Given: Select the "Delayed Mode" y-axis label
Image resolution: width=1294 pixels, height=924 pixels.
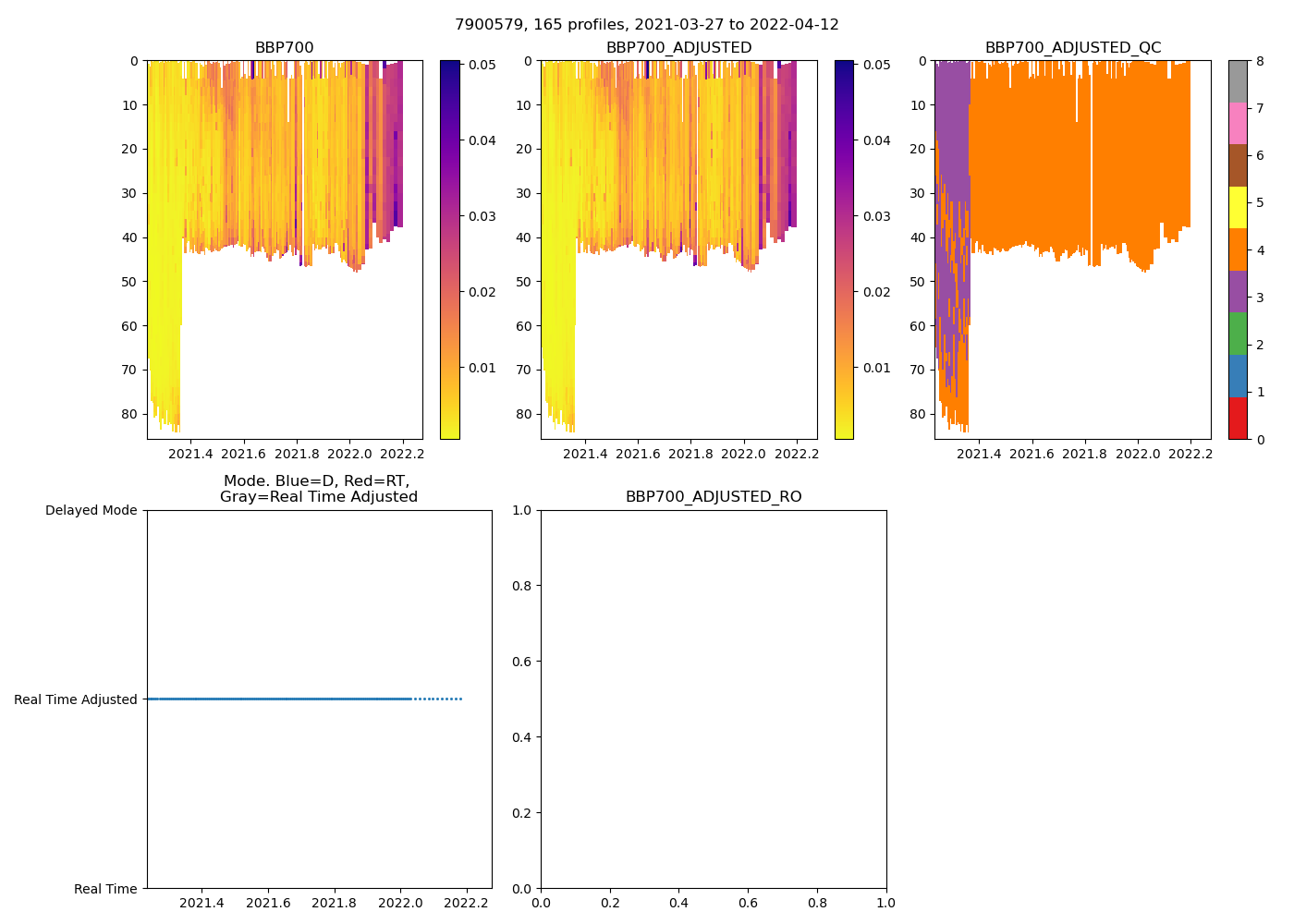Looking at the screenshot, I should pos(91,510).
